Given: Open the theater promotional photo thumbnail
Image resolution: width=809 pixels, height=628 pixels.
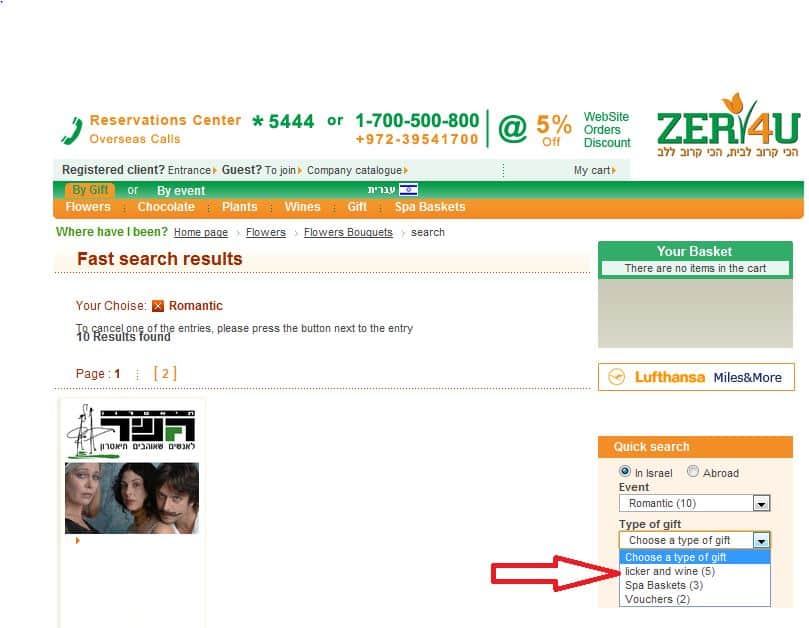Looking at the screenshot, I should [x=132, y=498].
